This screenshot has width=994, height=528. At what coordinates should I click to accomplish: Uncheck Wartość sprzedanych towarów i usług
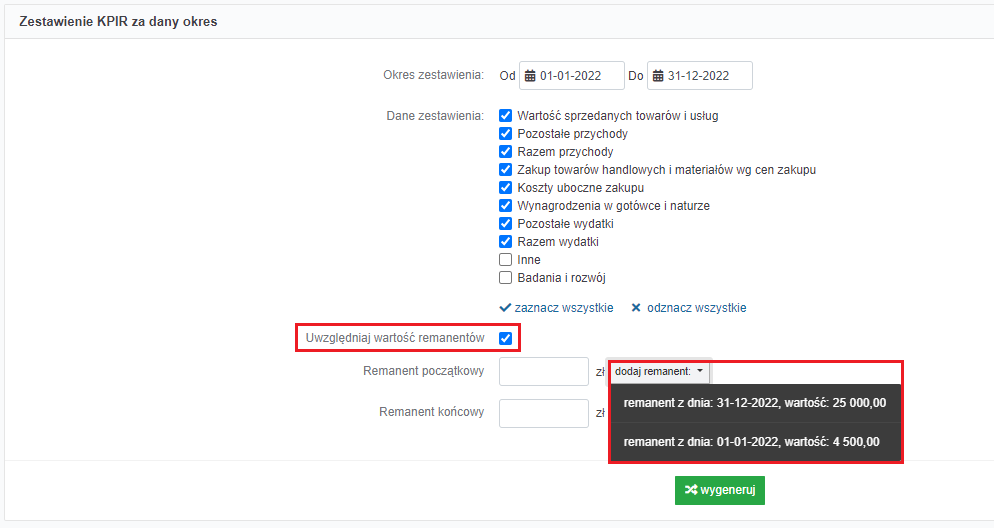(505, 115)
